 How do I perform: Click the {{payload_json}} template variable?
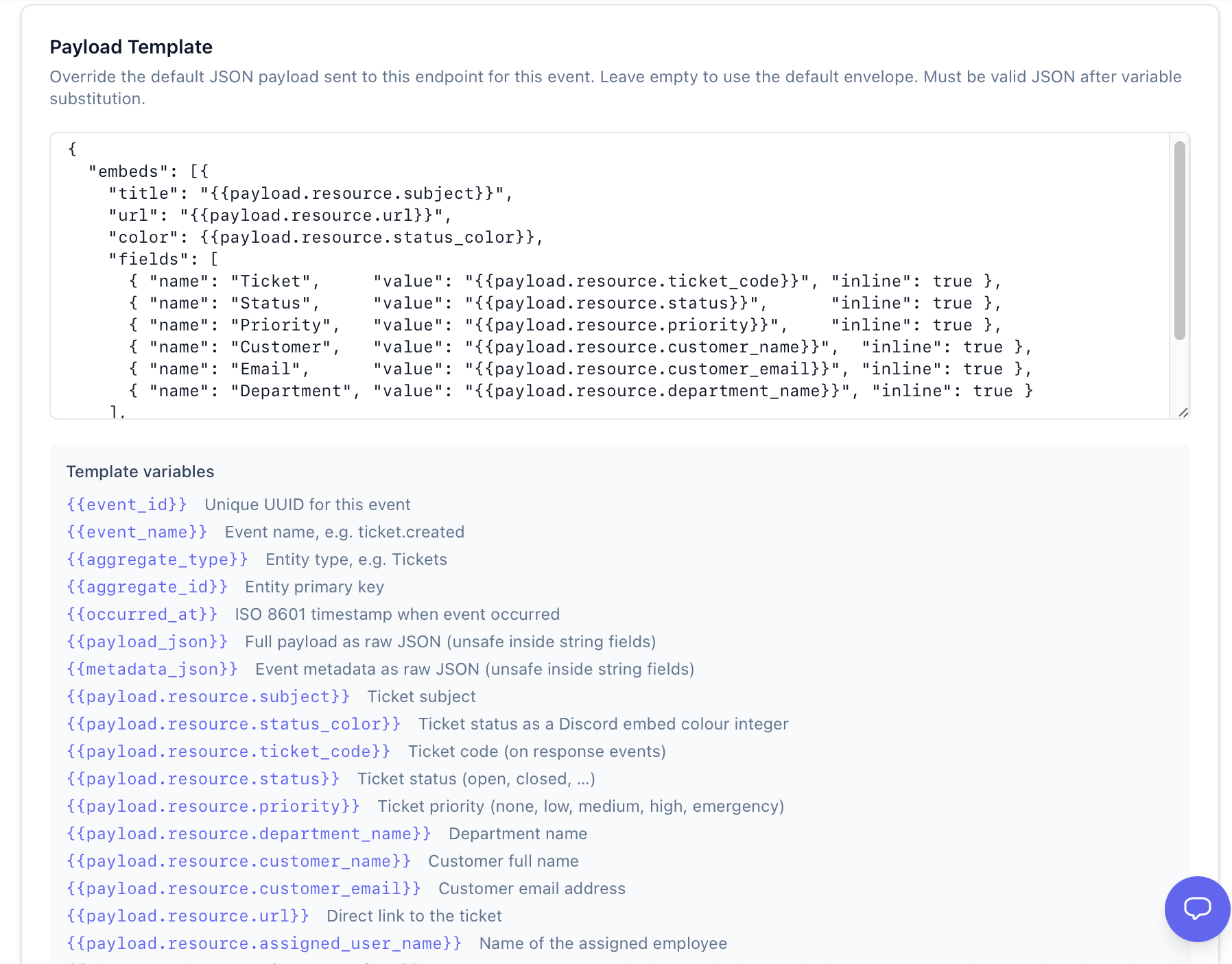pyautogui.click(x=147, y=642)
